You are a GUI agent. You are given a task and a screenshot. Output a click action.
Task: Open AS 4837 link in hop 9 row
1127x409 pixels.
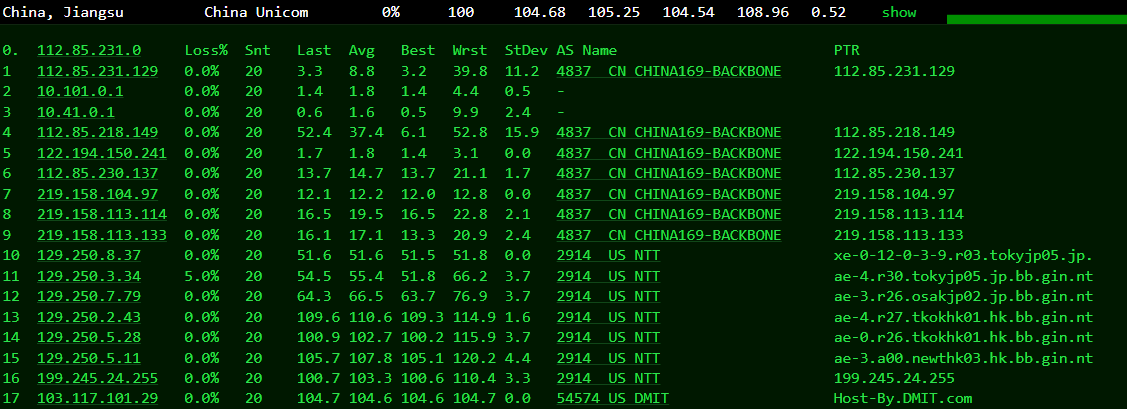[668, 235]
